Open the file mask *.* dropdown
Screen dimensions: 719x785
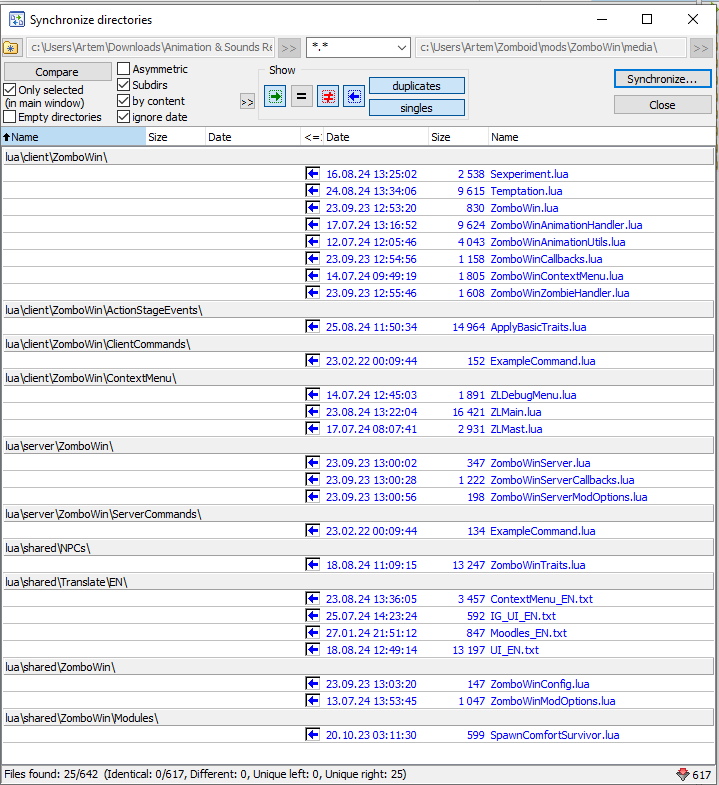(402, 47)
